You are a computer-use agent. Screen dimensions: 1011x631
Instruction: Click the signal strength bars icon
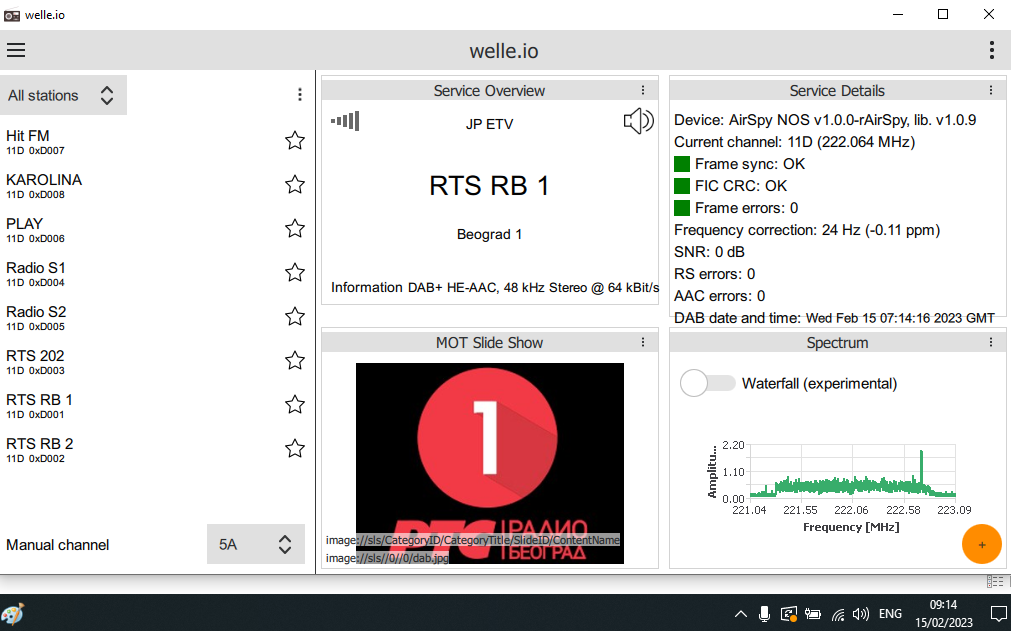tap(345, 121)
